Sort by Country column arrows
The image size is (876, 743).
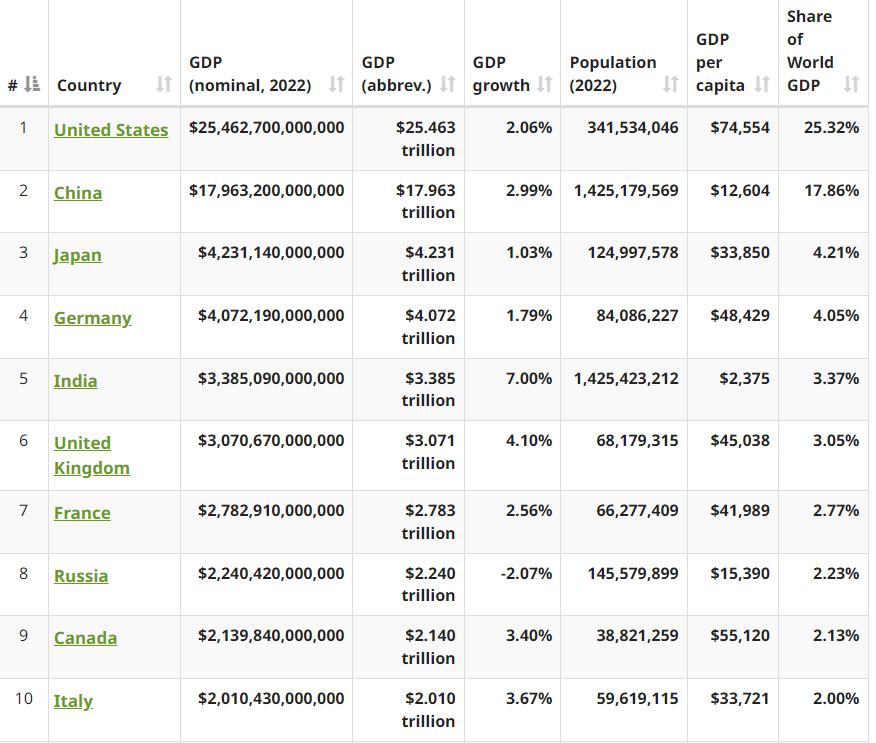pyautogui.click(x=164, y=85)
